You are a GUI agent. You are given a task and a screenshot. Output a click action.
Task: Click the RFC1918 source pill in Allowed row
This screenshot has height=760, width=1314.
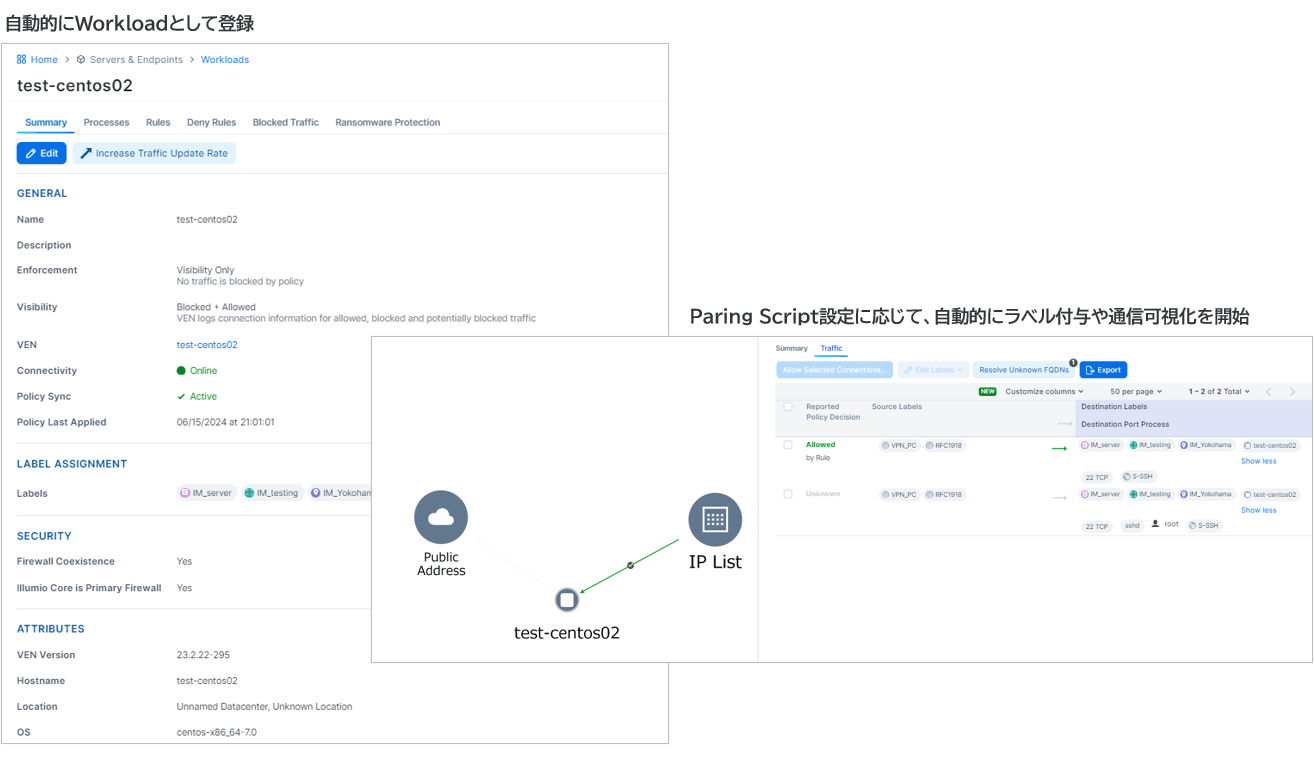[x=944, y=446]
